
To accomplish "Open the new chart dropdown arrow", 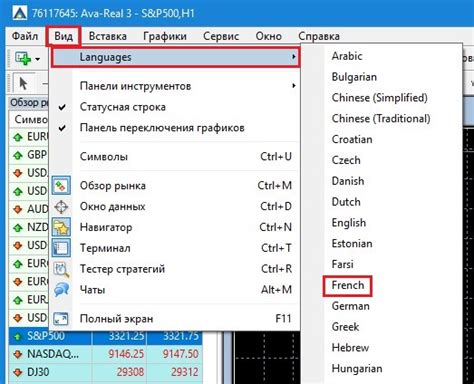I will coord(38,59).
